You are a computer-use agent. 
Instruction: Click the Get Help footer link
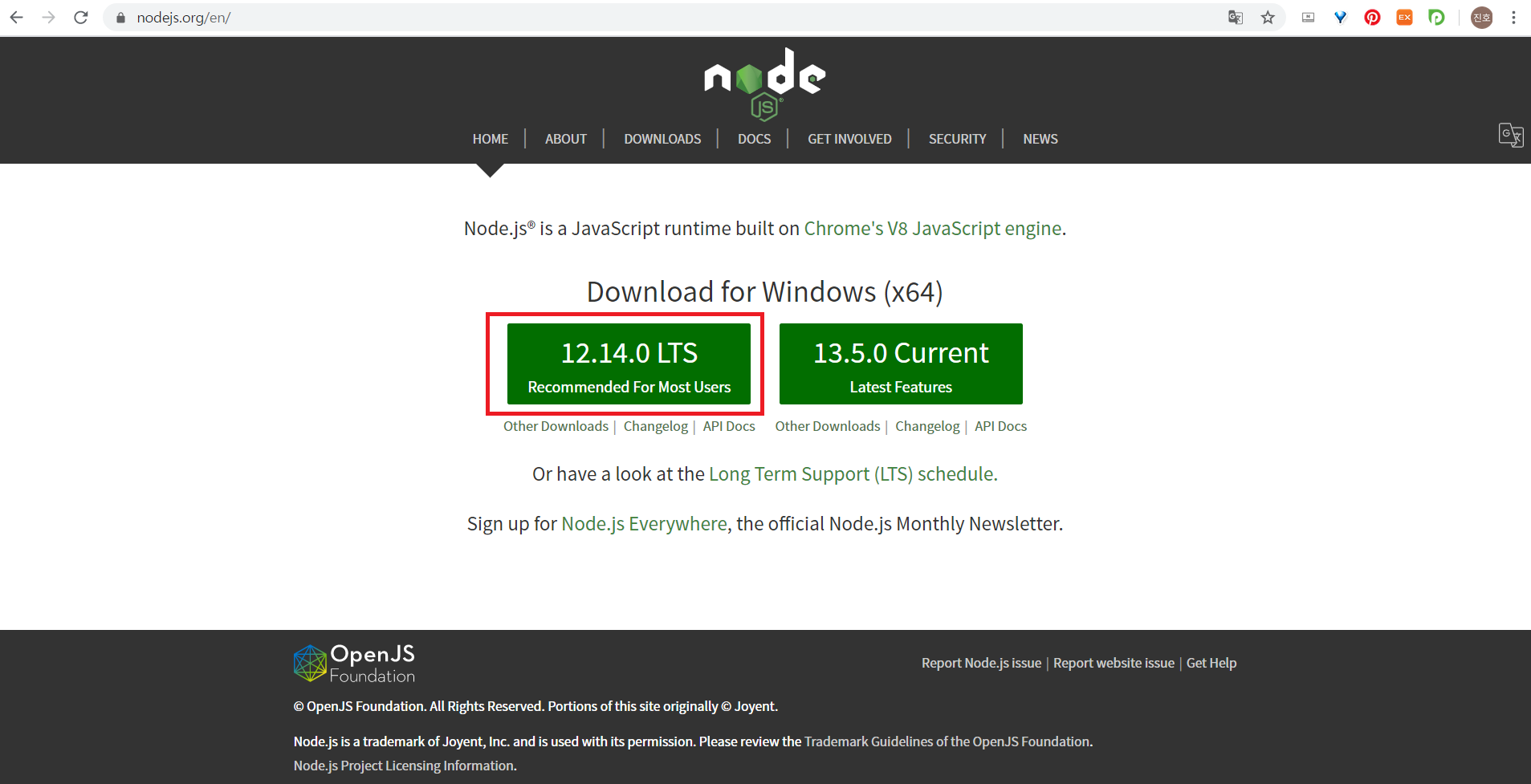[1211, 663]
